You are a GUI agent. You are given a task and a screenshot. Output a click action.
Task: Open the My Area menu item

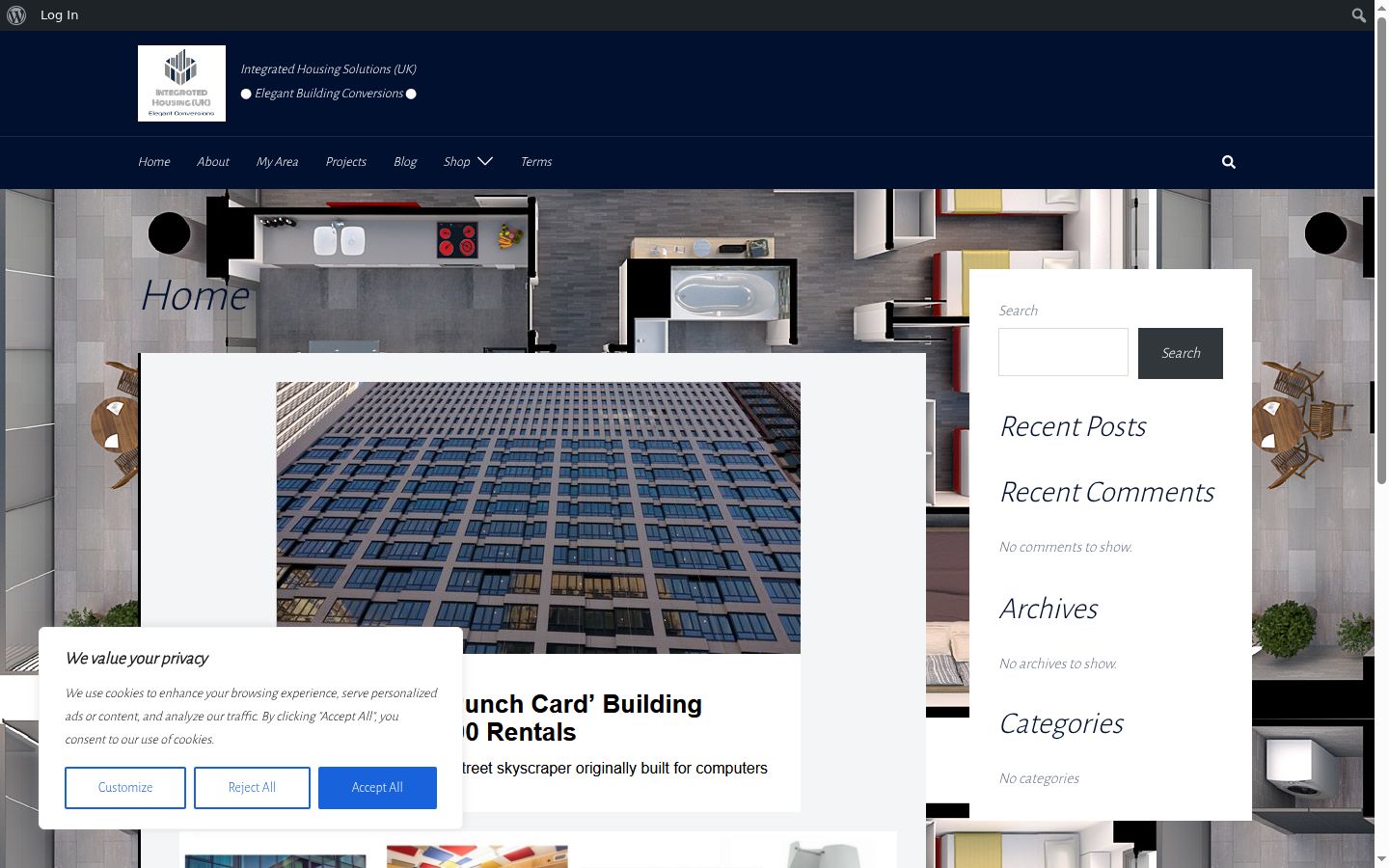click(x=277, y=162)
